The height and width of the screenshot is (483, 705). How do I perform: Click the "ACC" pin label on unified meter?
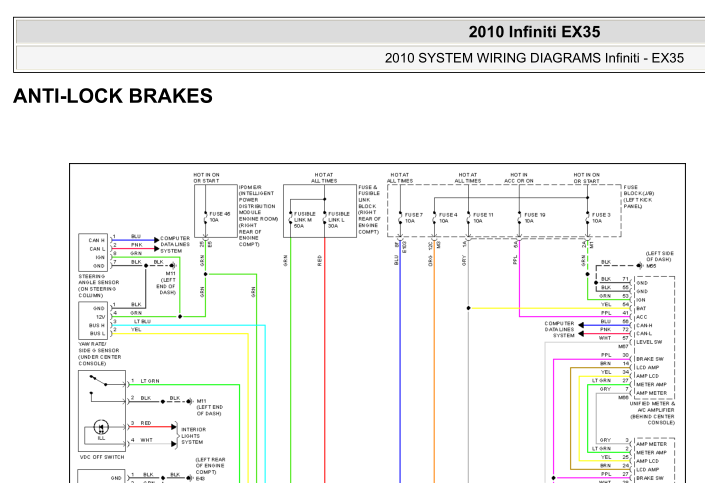[641, 317]
